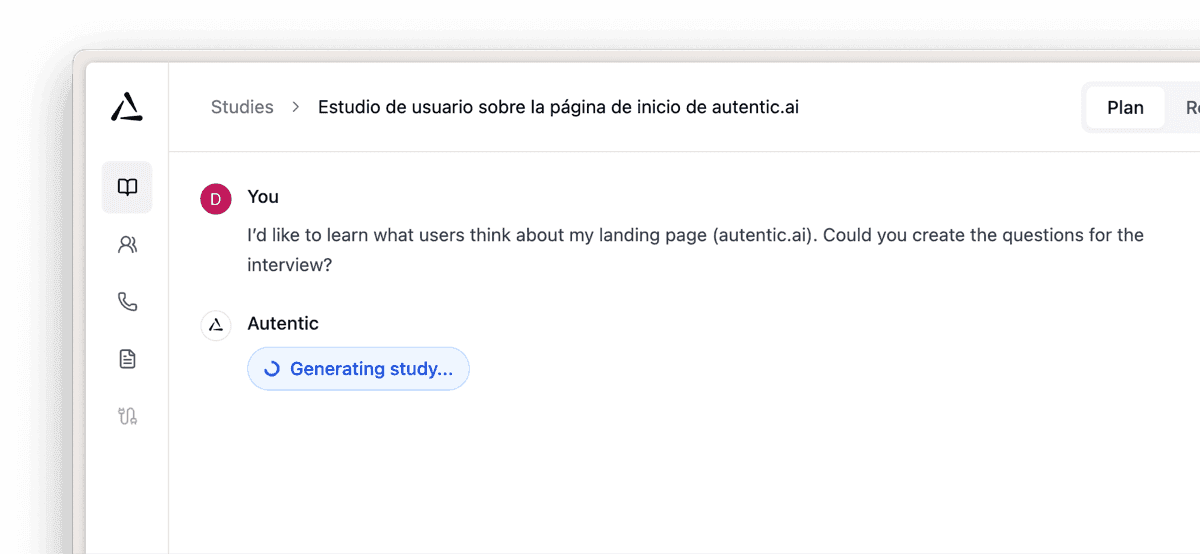1200x554 pixels.
Task: Click the study title in the breadcrumb
Action: [558, 107]
